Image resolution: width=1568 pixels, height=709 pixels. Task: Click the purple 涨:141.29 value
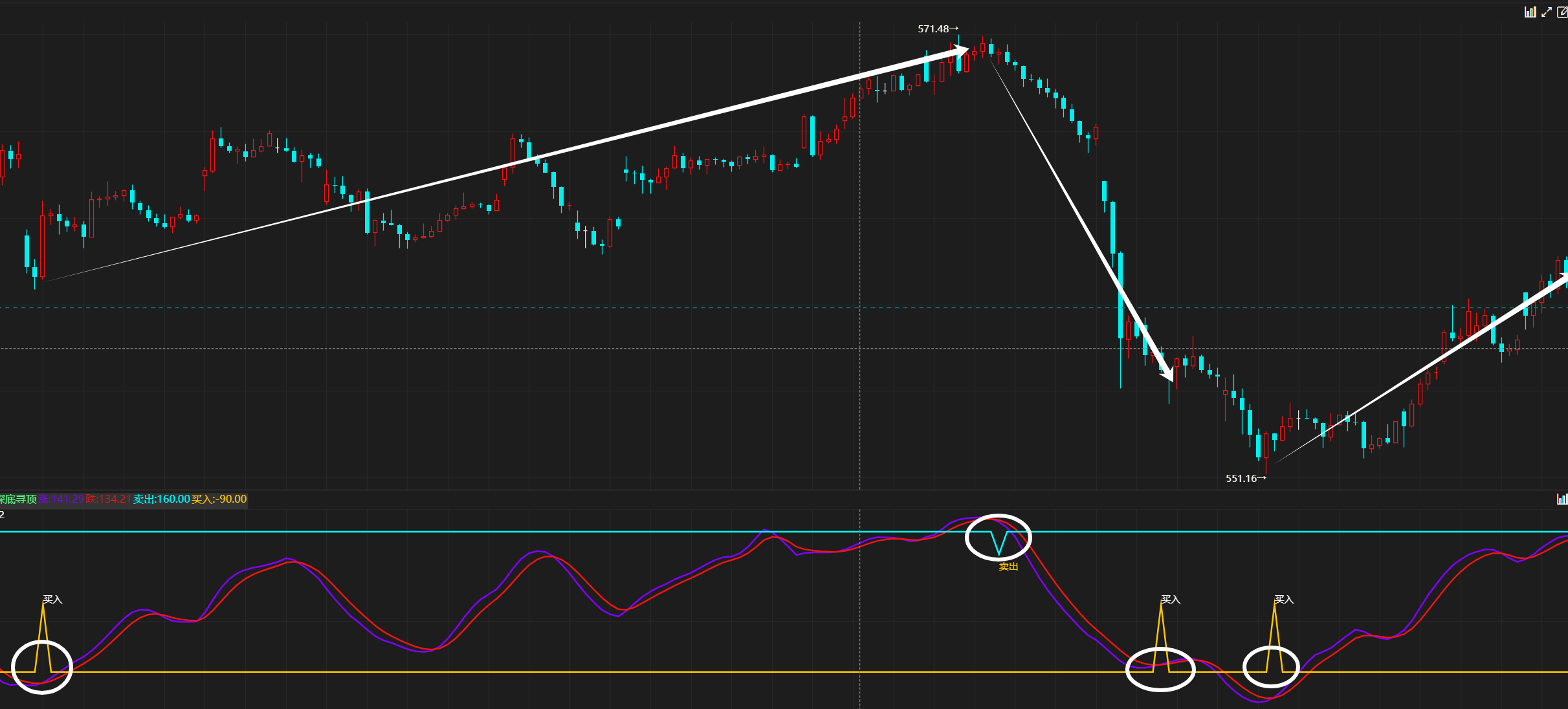(x=61, y=499)
